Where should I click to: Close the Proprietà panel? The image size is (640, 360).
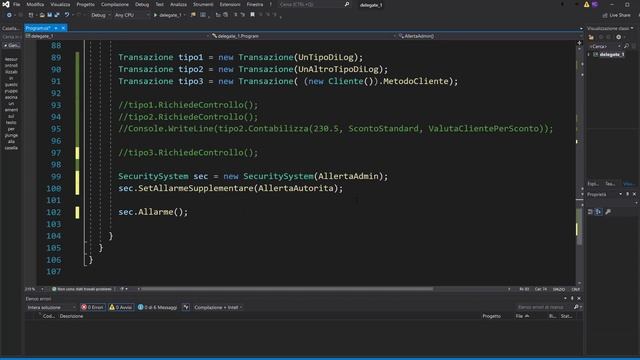(634, 194)
